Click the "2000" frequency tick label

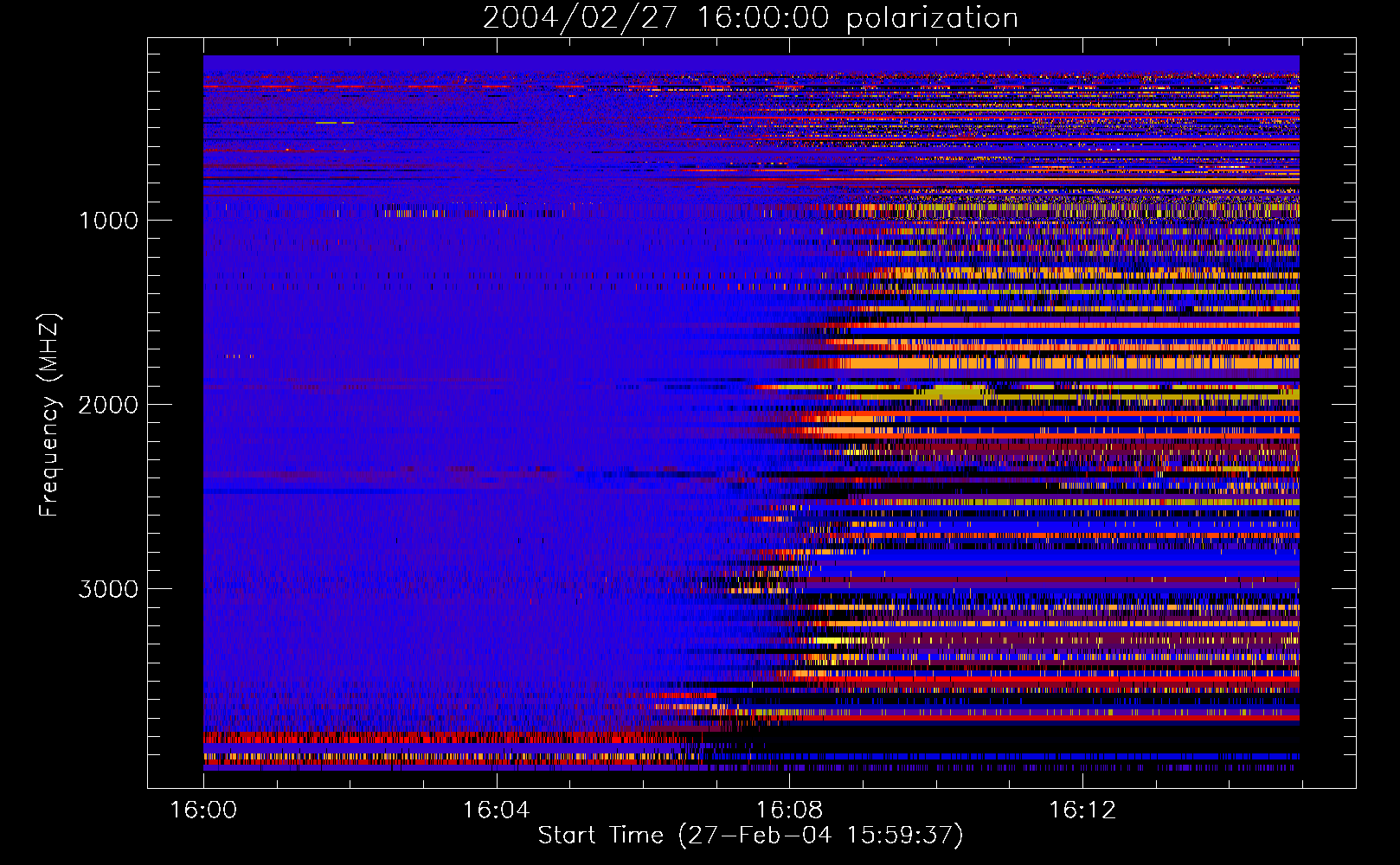coord(108,404)
